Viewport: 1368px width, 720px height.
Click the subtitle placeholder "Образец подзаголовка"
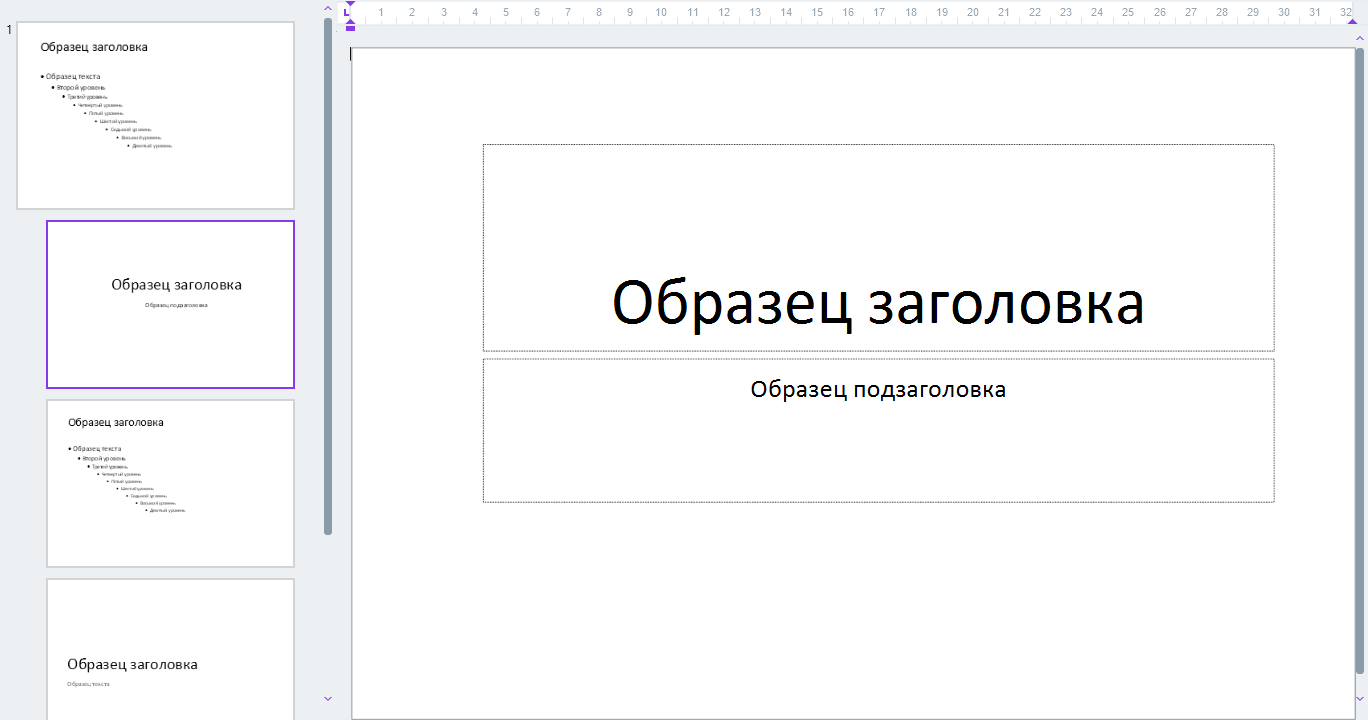[878, 389]
